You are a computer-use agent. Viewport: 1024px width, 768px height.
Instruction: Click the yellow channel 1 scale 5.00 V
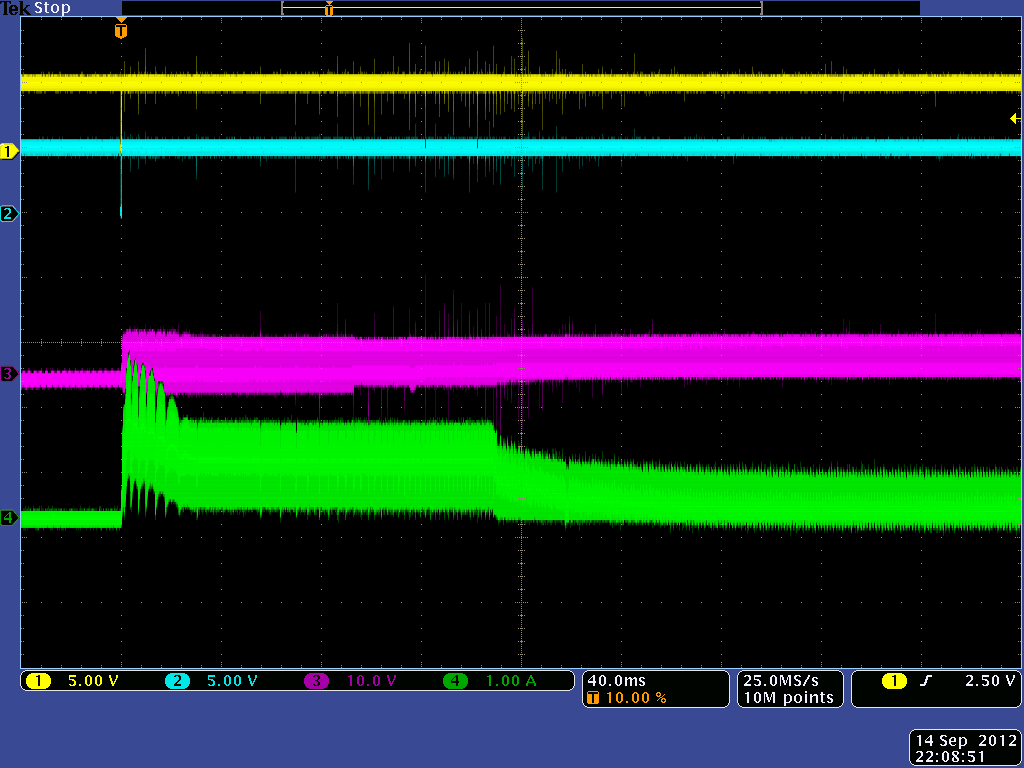[93, 681]
